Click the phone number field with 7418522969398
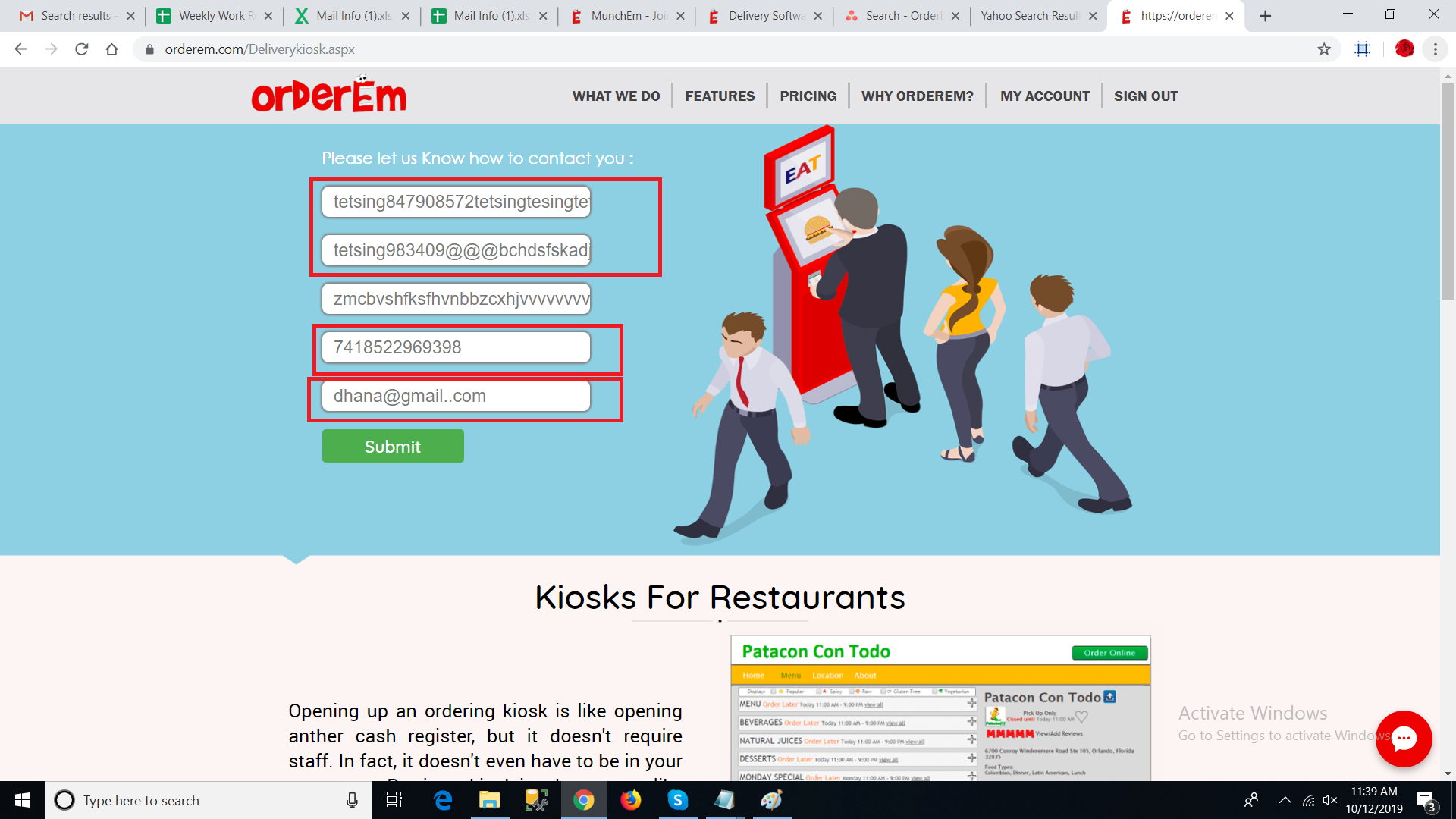 (x=456, y=347)
